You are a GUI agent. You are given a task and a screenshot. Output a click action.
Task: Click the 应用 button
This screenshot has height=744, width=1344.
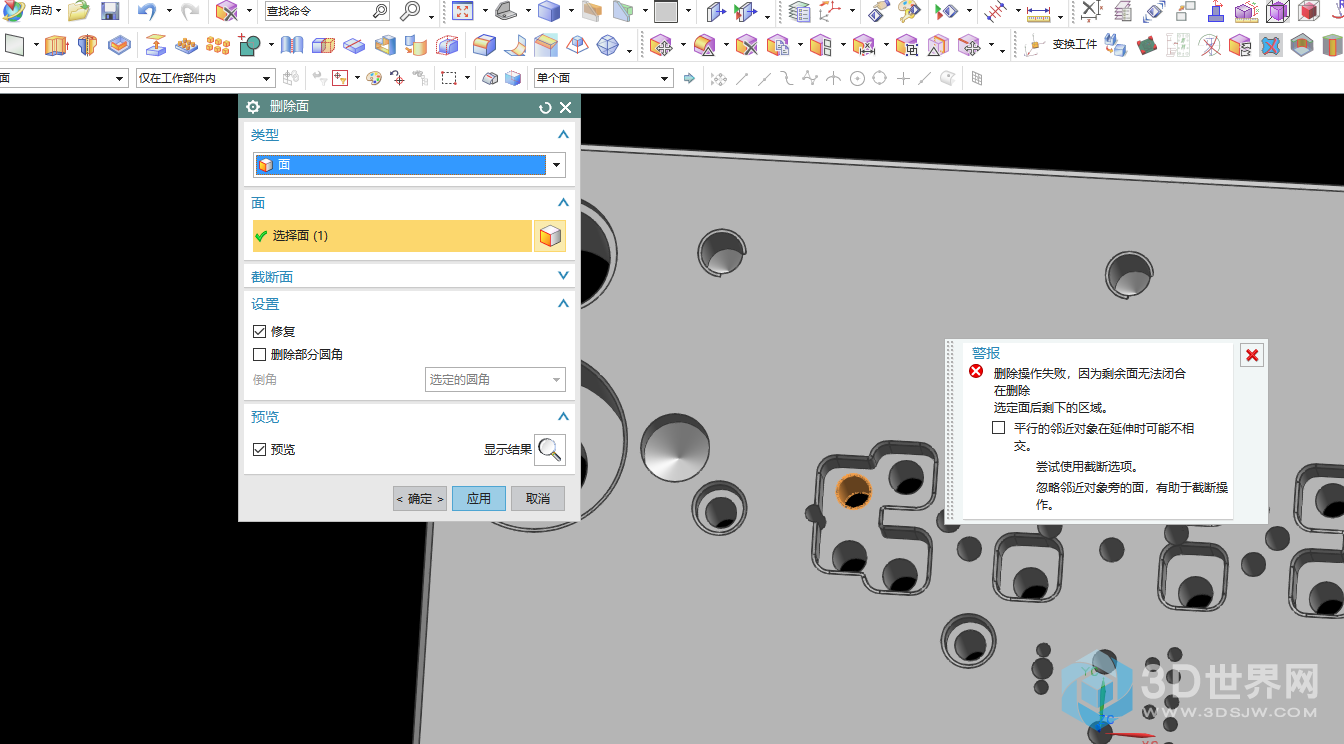click(479, 498)
